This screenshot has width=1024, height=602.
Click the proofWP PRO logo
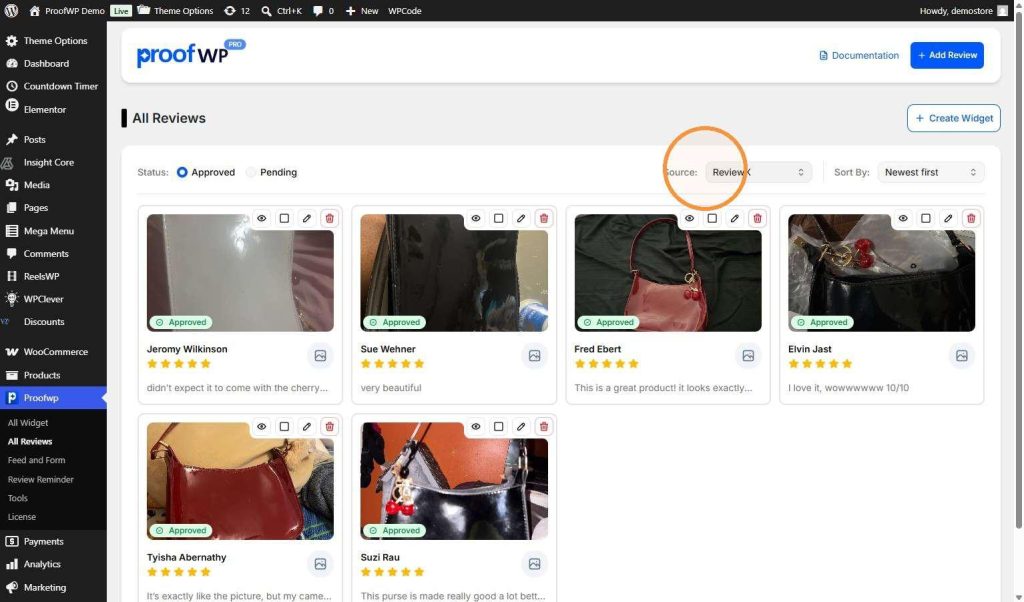191,54
